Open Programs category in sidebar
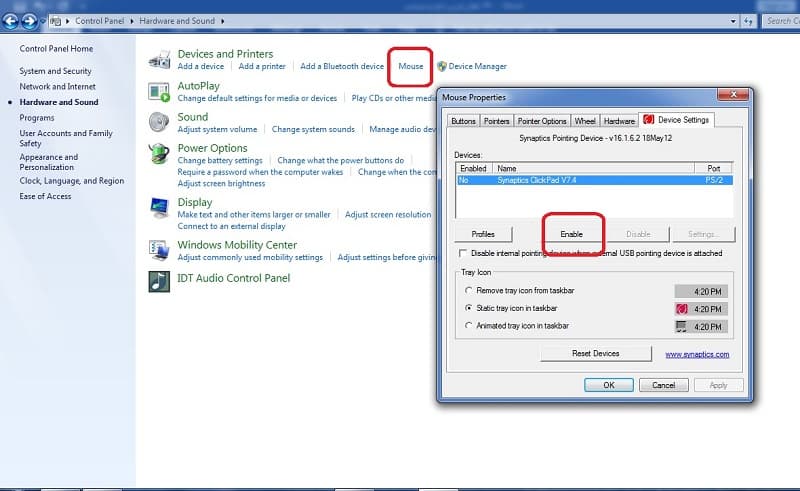The width and height of the screenshot is (800, 491). coord(37,118)
